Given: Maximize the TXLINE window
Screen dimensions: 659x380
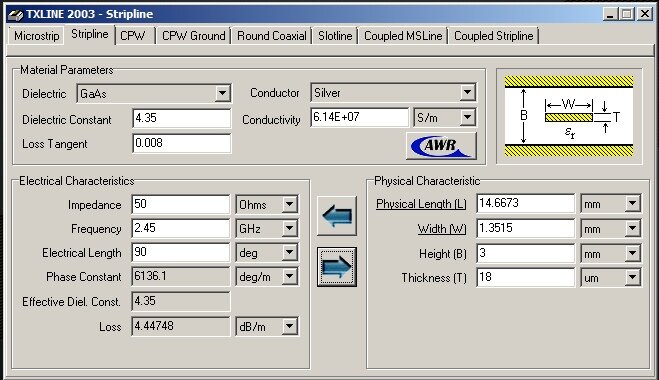Looking at the screenshot, I should (626, 14).
